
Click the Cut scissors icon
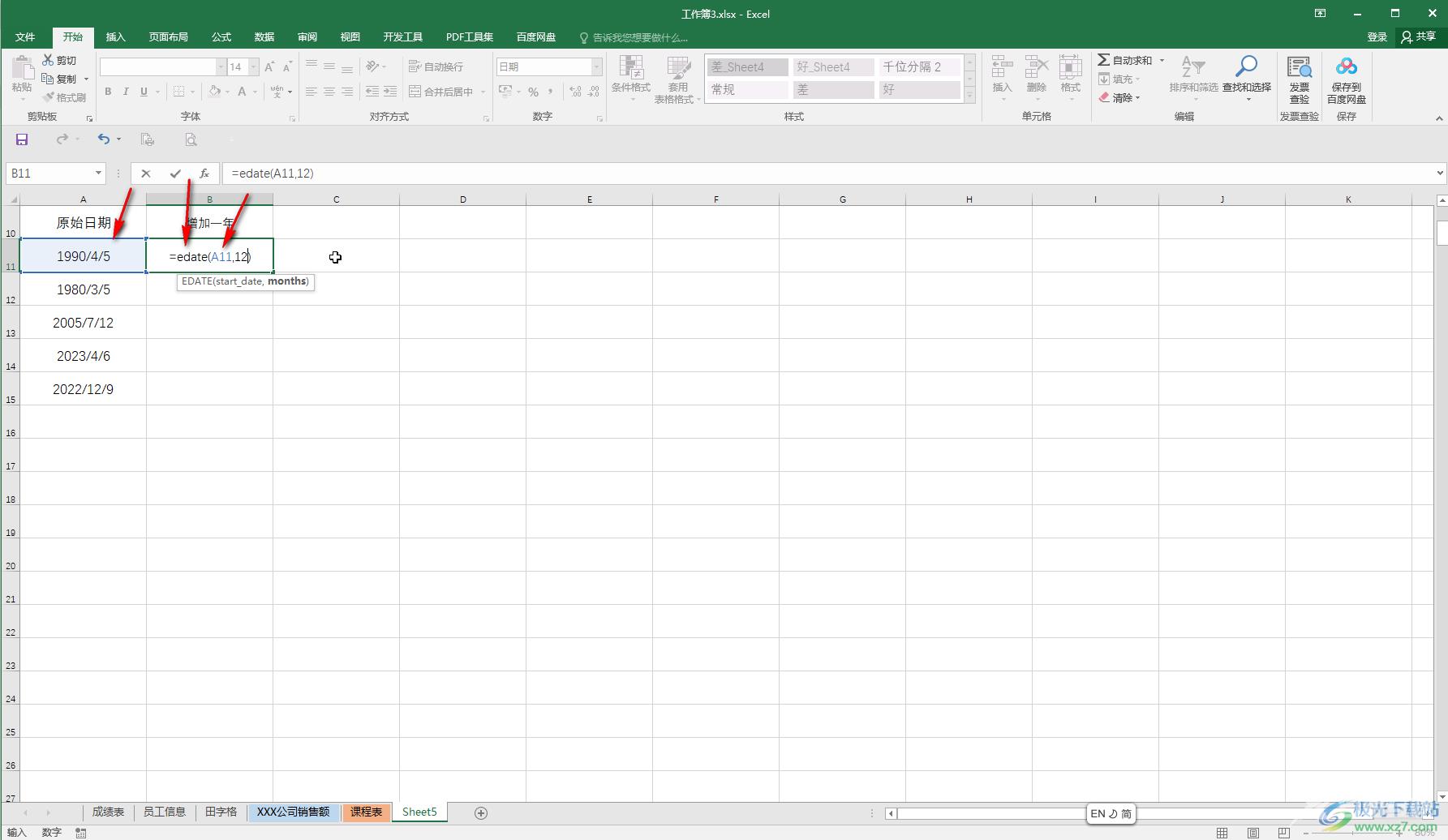point(48,60)
